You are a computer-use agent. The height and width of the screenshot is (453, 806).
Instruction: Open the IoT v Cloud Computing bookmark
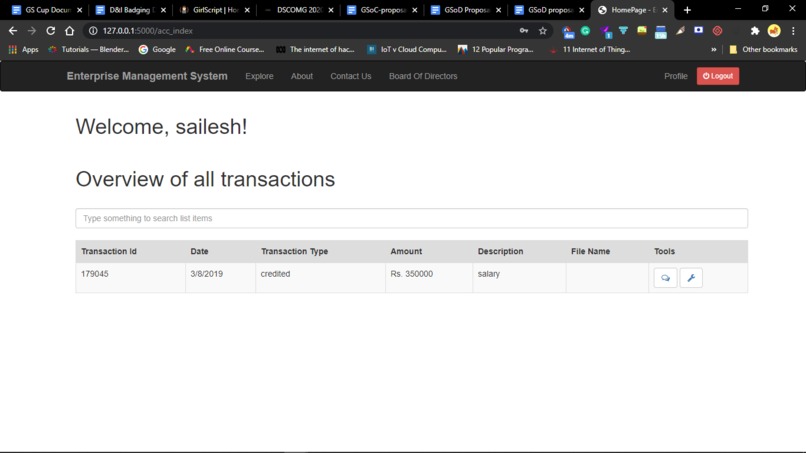tap(407, 49)
